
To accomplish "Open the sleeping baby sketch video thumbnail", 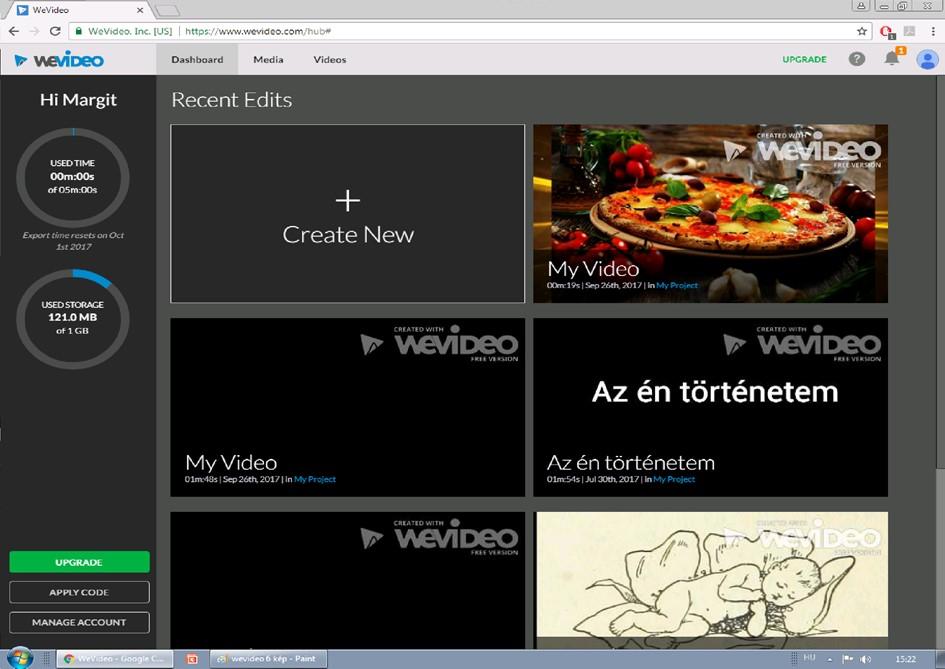I will 711,580.
